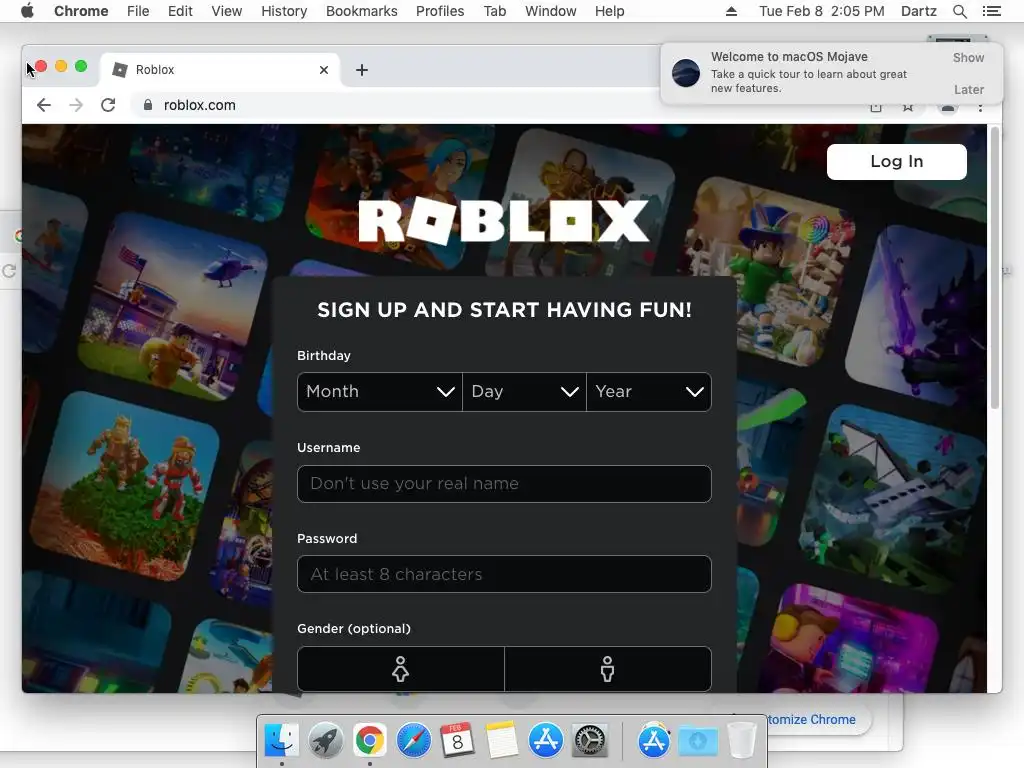Open the Edit menu
This screenshot has width=1024, height=768.
pyautogui.click(x=180, y=11)
